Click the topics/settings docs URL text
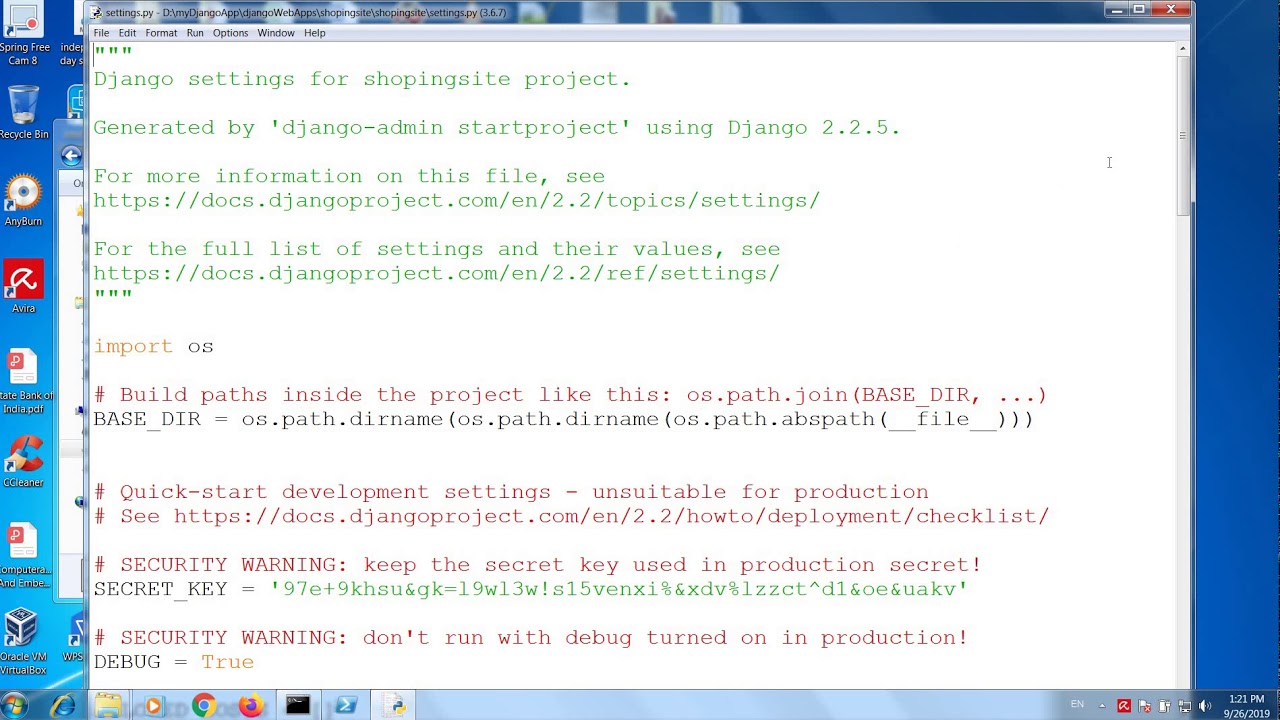This screenshot has width=1280, height=720. pyautogui.click(x=456, y=201)
